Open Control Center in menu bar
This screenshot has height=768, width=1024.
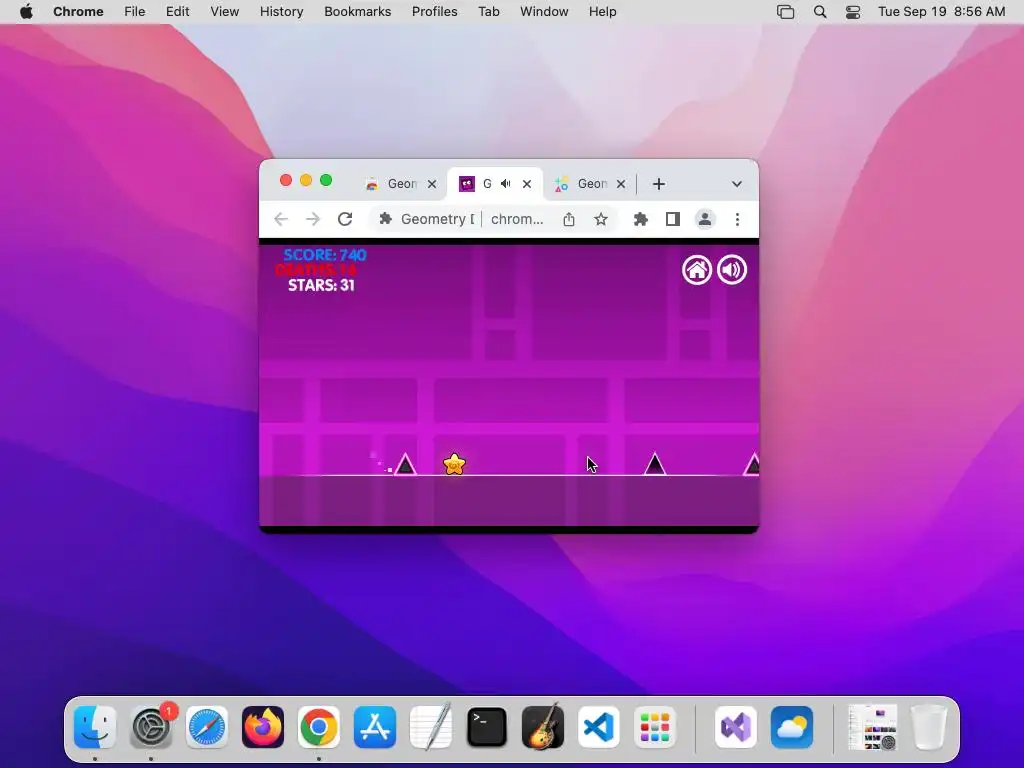tap(853, 12)
